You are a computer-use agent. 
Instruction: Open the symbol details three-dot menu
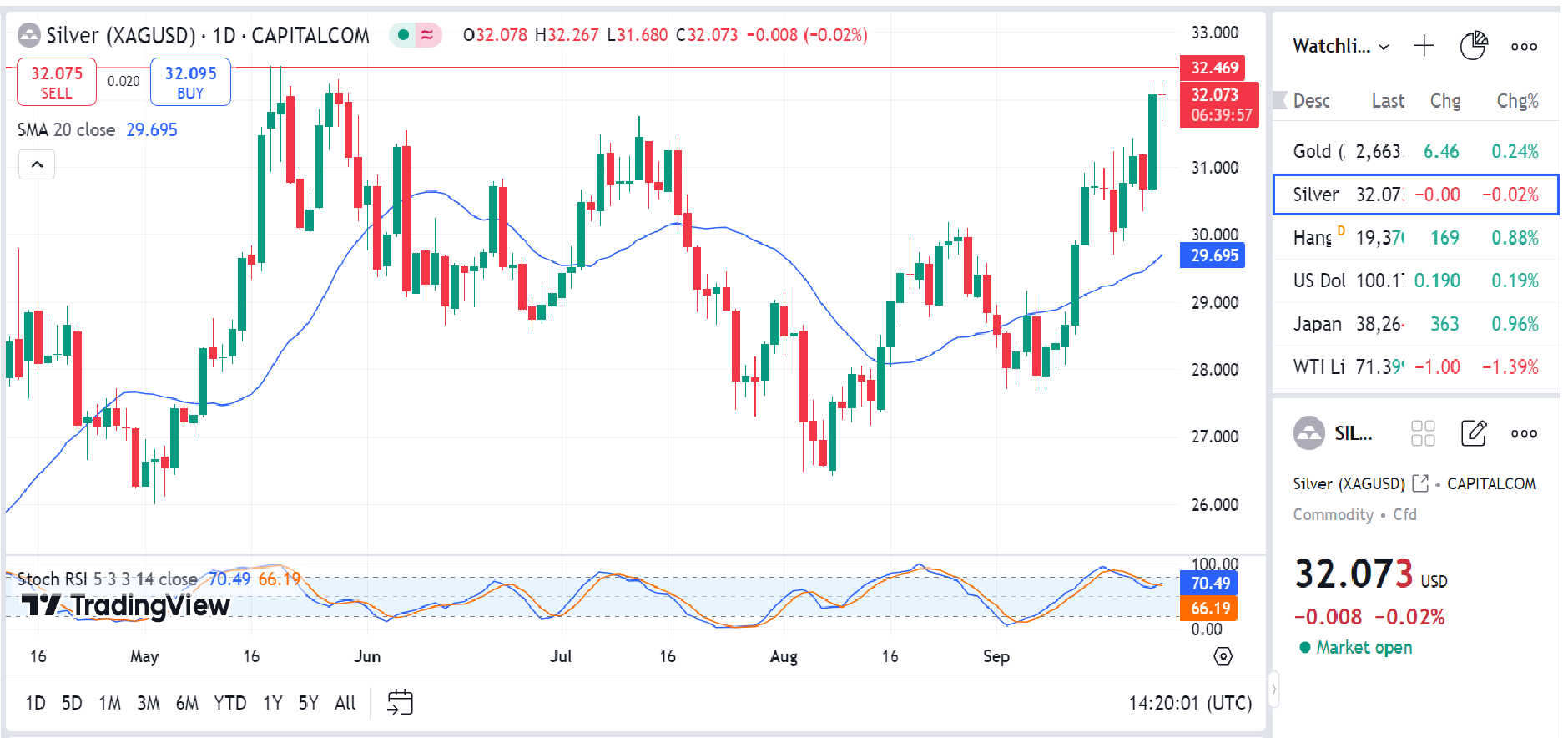coord(1524,433)
